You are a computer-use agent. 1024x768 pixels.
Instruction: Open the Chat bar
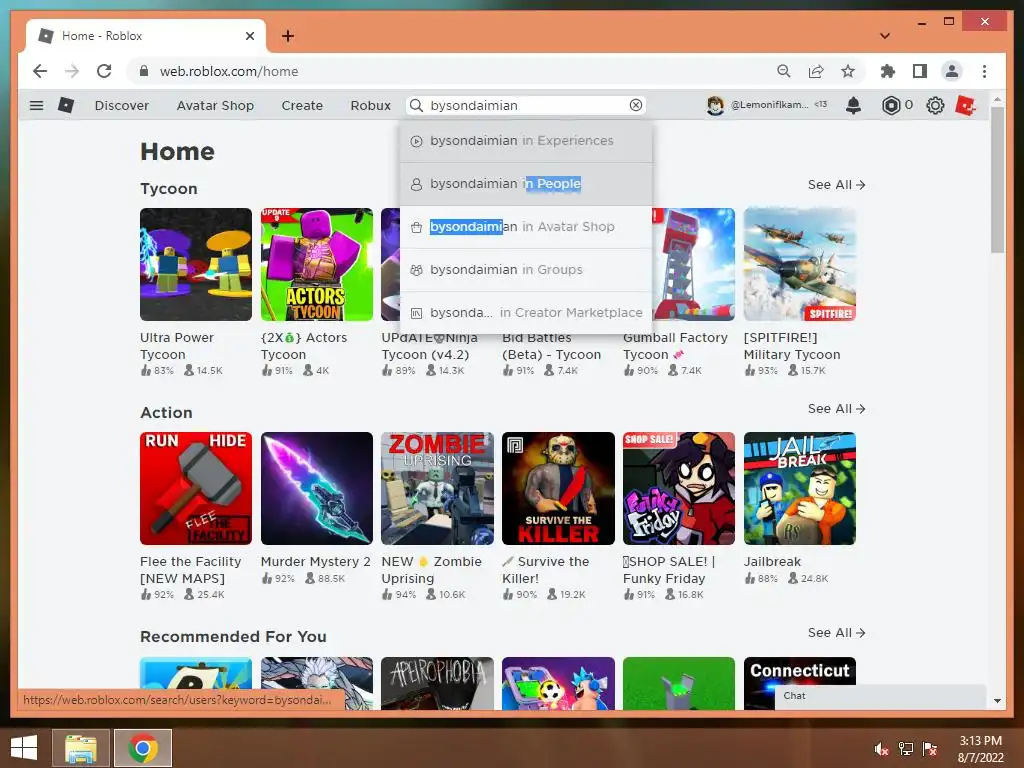pos(880,696)
